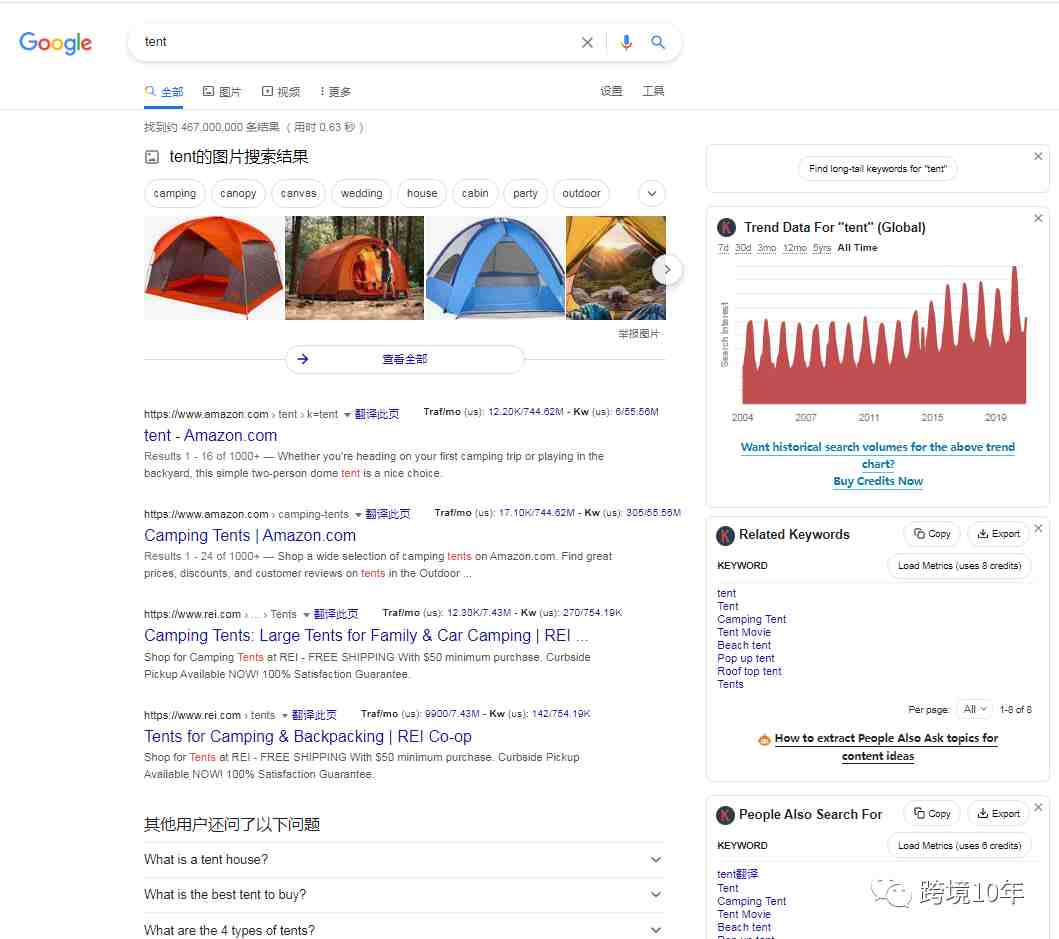
Task: Open 'Camping Tents: Large Tents for Family' REI result
Action: pyautogui.click(x=366, y=636)
